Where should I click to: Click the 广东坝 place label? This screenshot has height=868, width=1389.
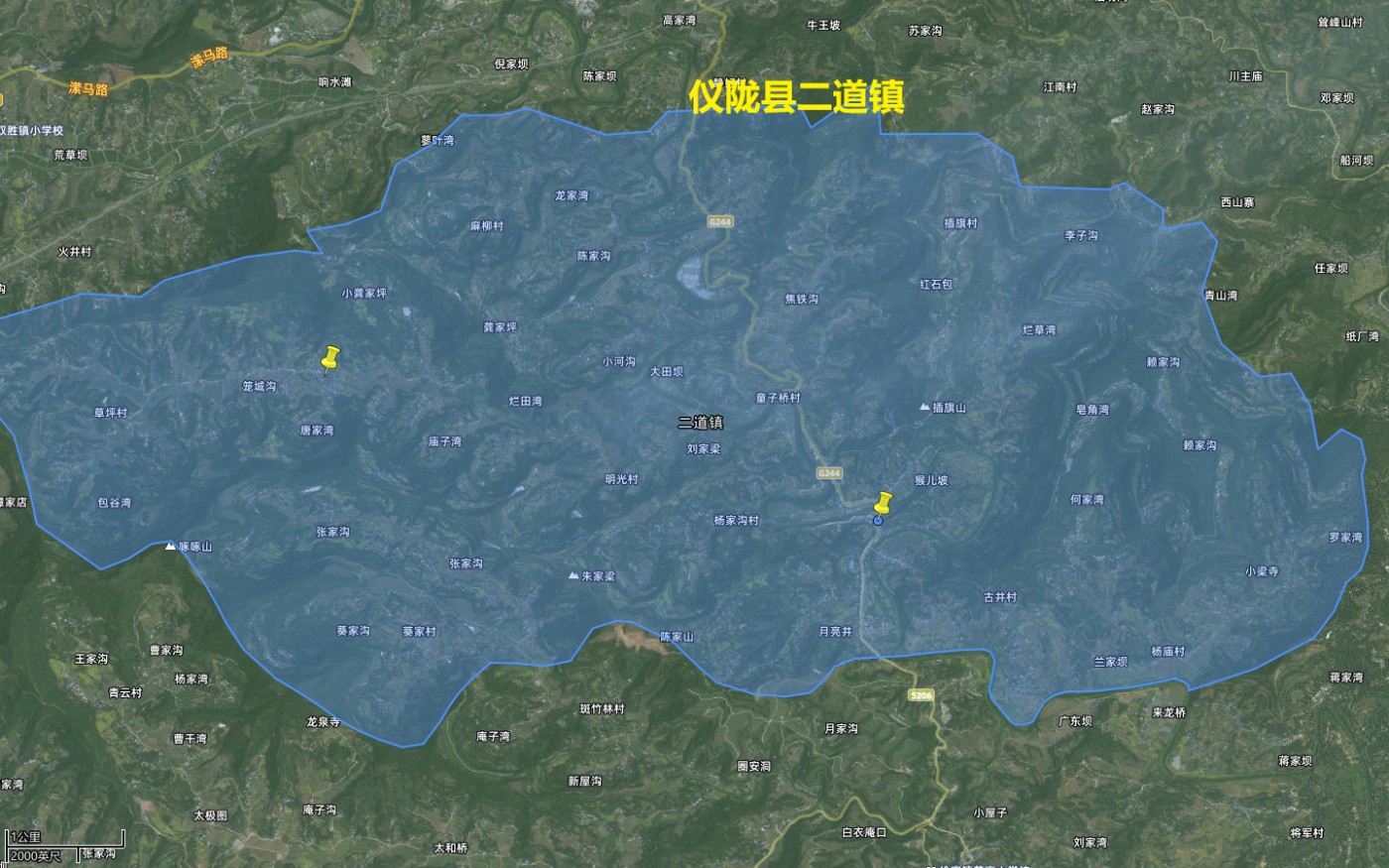[1074, 721]
